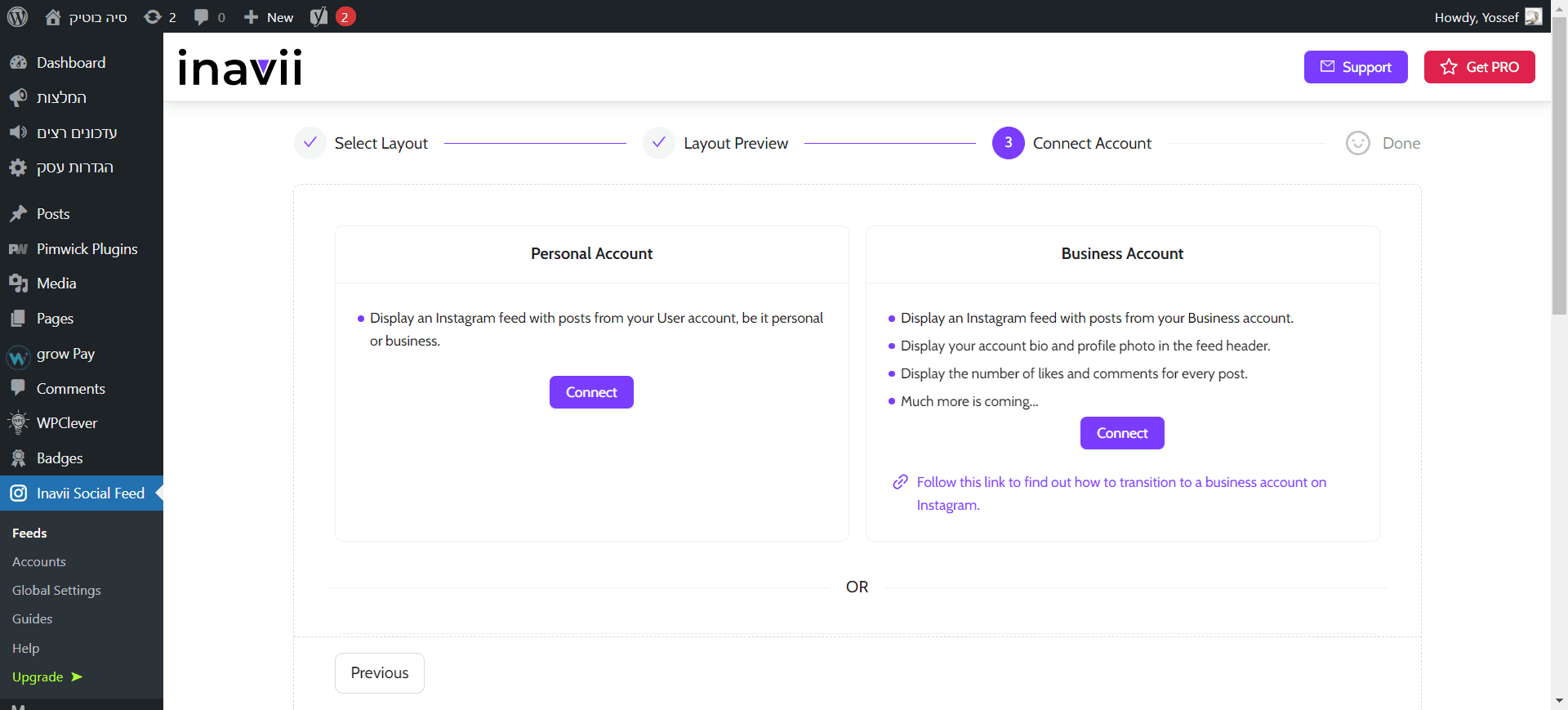Image resolution: width=1568 pixels, height=710 pixels.
Task: Open the WPClever menu item
Action: [x=82, y=423]
